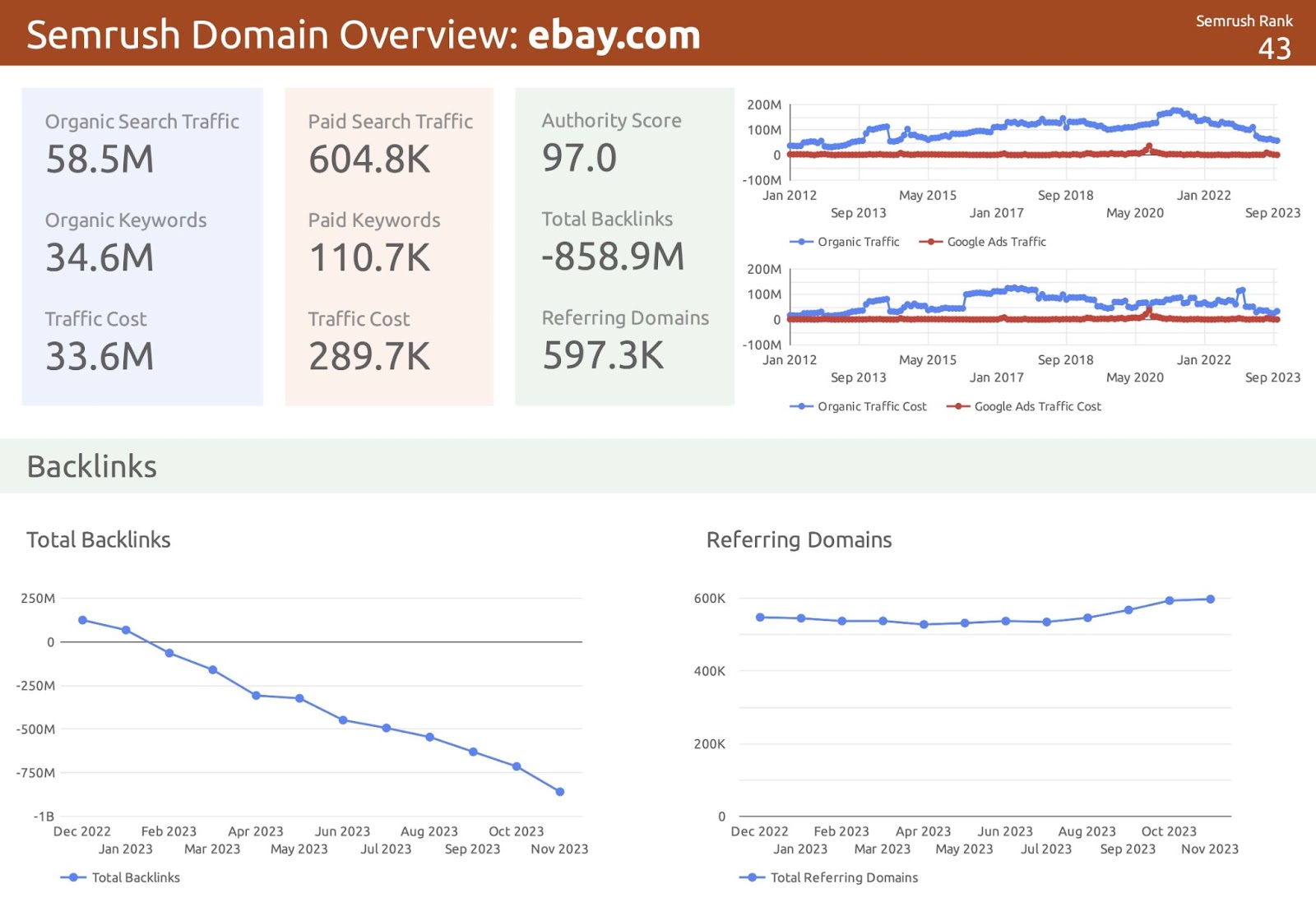Click the Paid Keywords 110.7K value
Screen dimensions: 1316x921
coord(369,257)
